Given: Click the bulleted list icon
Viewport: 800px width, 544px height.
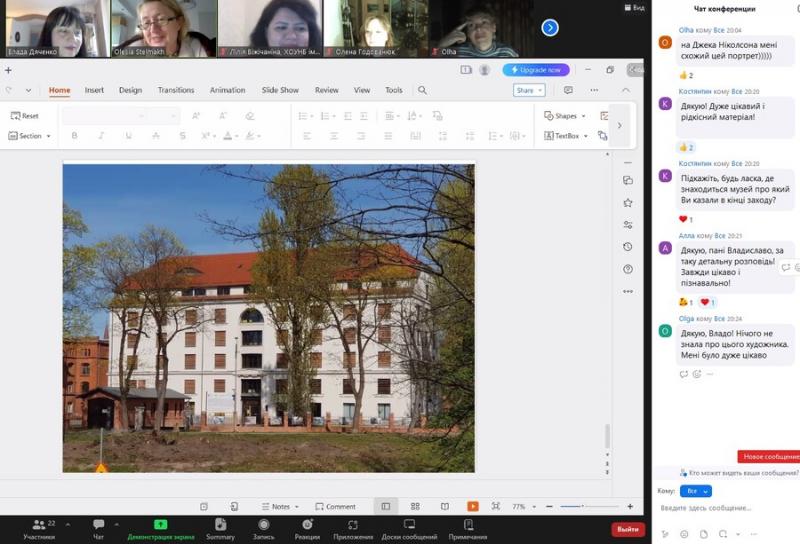Looking at the screenshot, I should 305,116.
